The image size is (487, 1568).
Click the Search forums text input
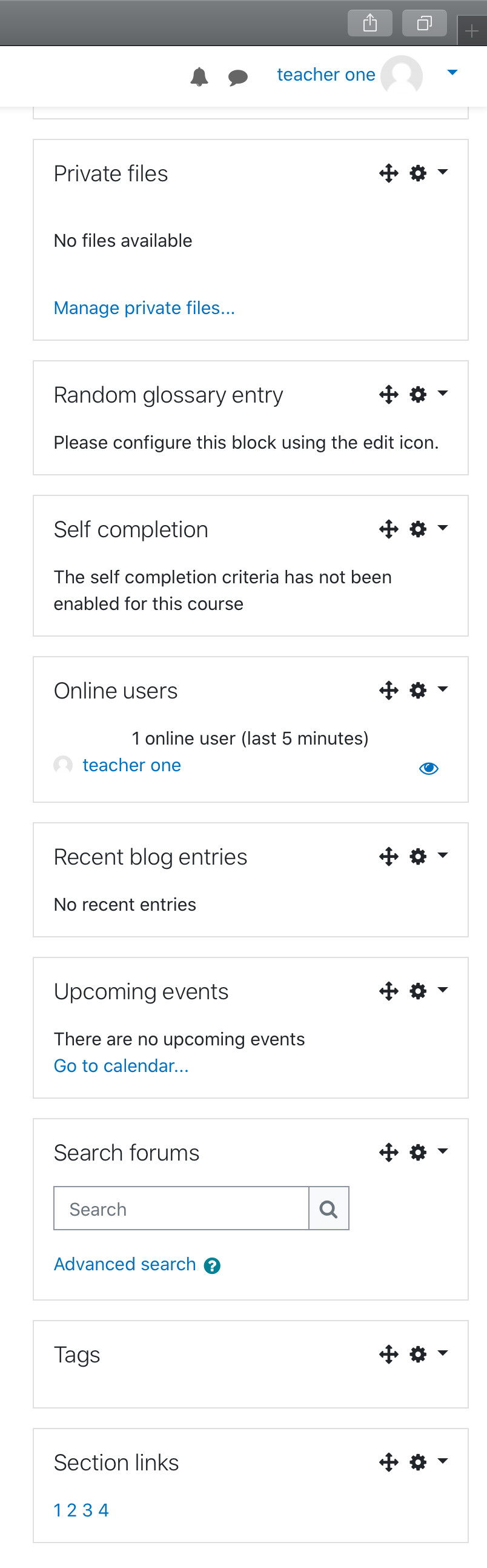181,1208
